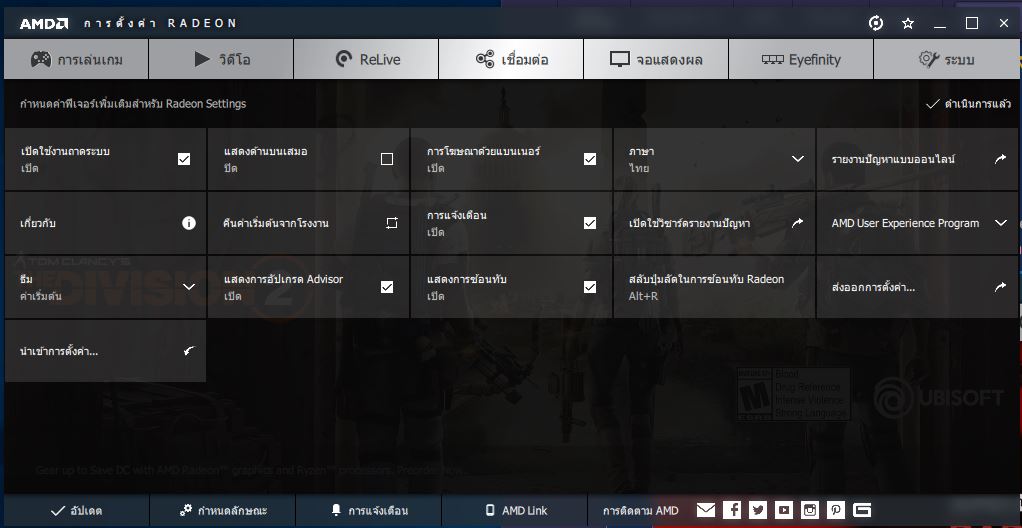1022x528 pixels.
Task: Click the Gaming community G icon
Action: click(862, 510)
